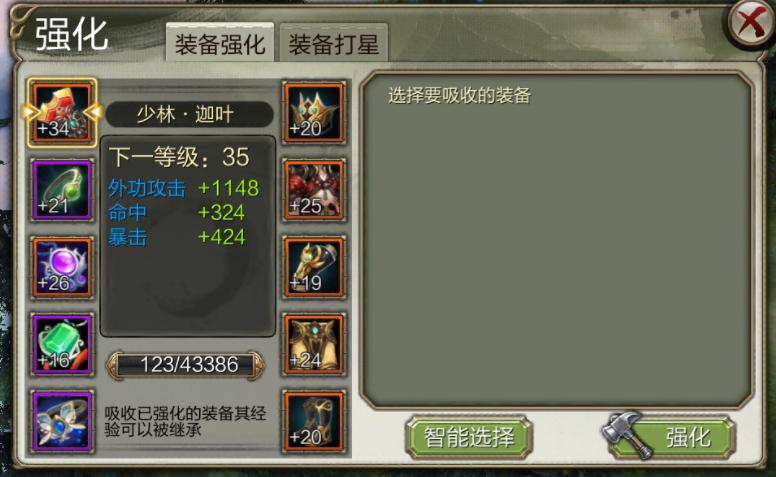Pick the +24 golden robe equipment slot
The width and height of the screenshot is (776, 477).
coord(314,345)
